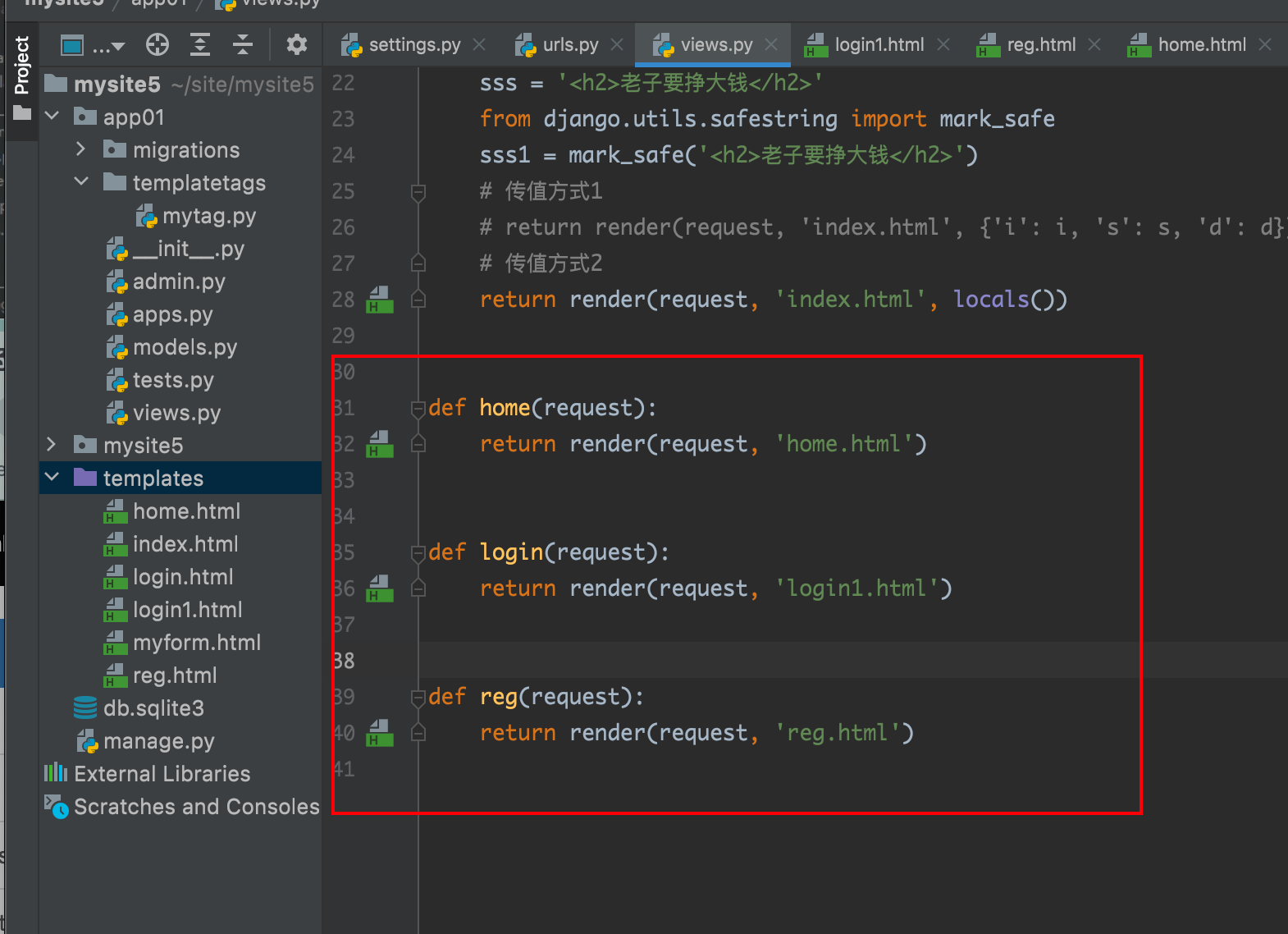Click line number 29 in gutter

343,336
